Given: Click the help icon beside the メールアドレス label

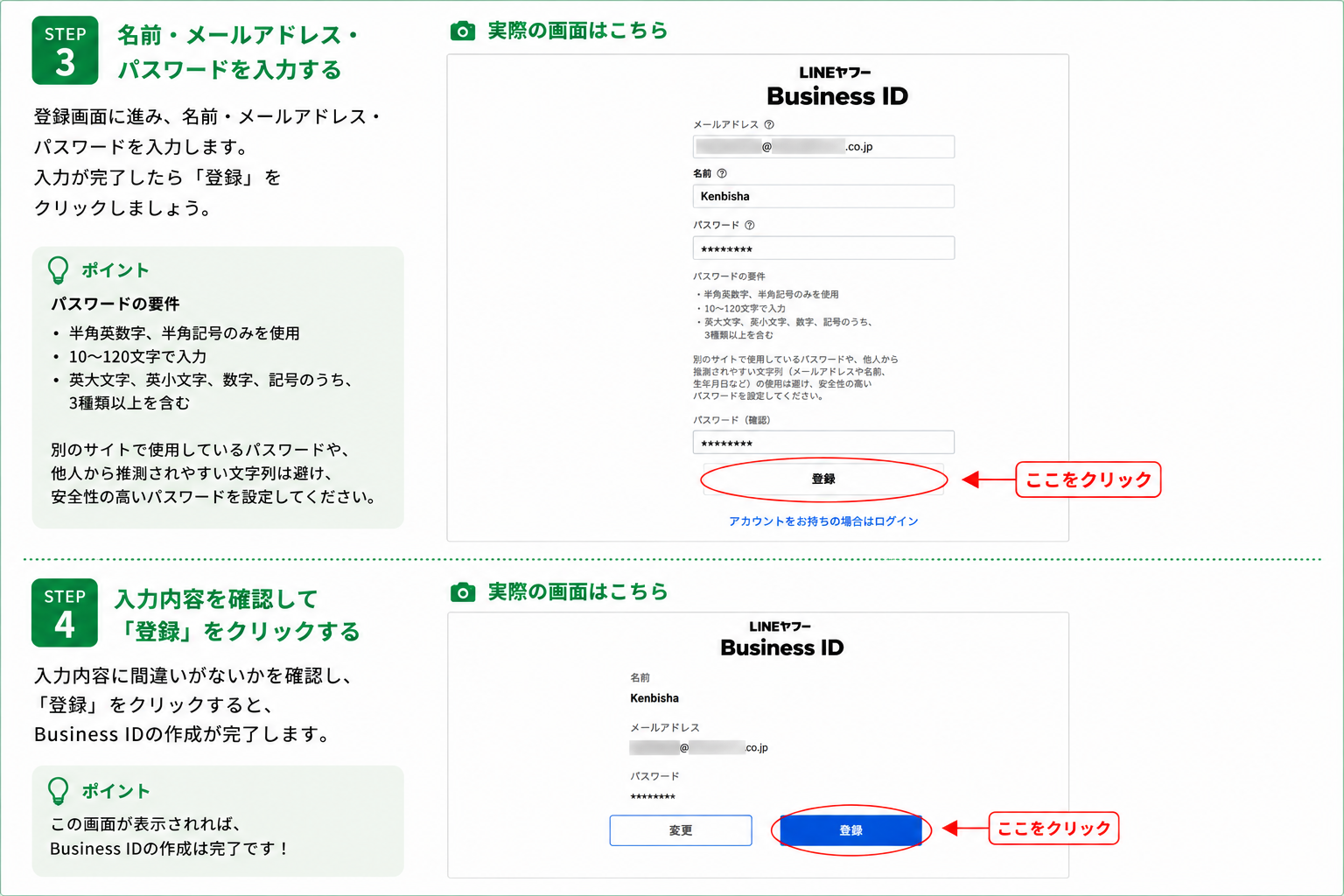Looking at the screenshot, I should pos(769,124).
